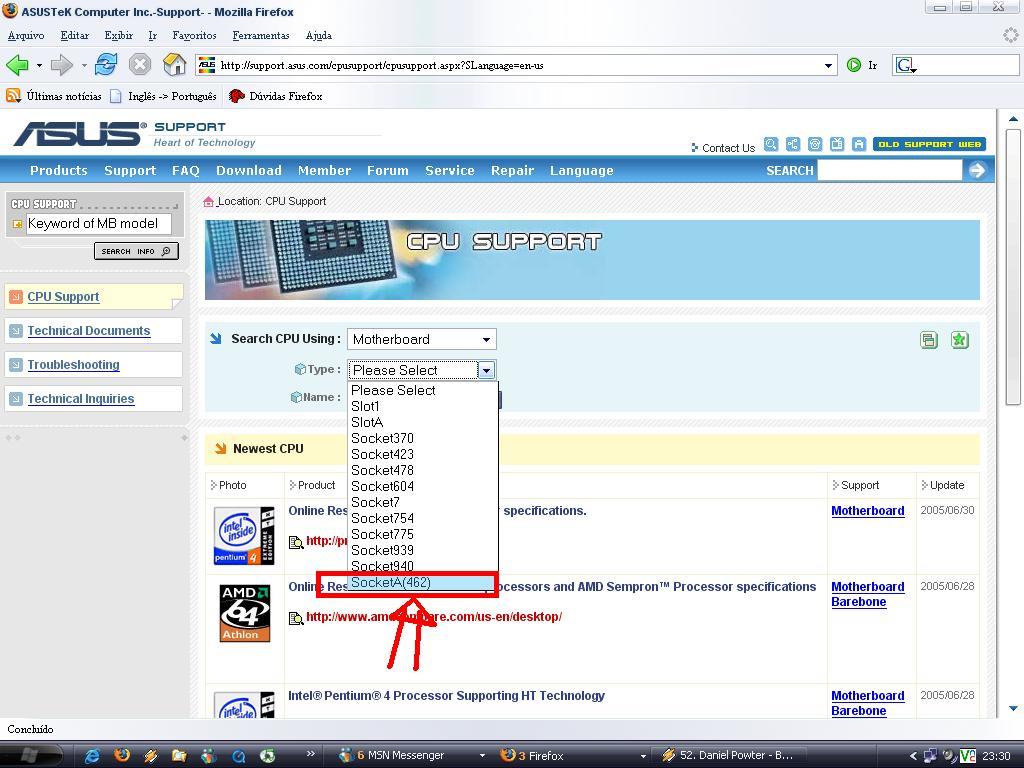The height and width of the screenshot is (768, 1024).
Task: Click the magnifier icon beside Contact Us
Action: 771,144
